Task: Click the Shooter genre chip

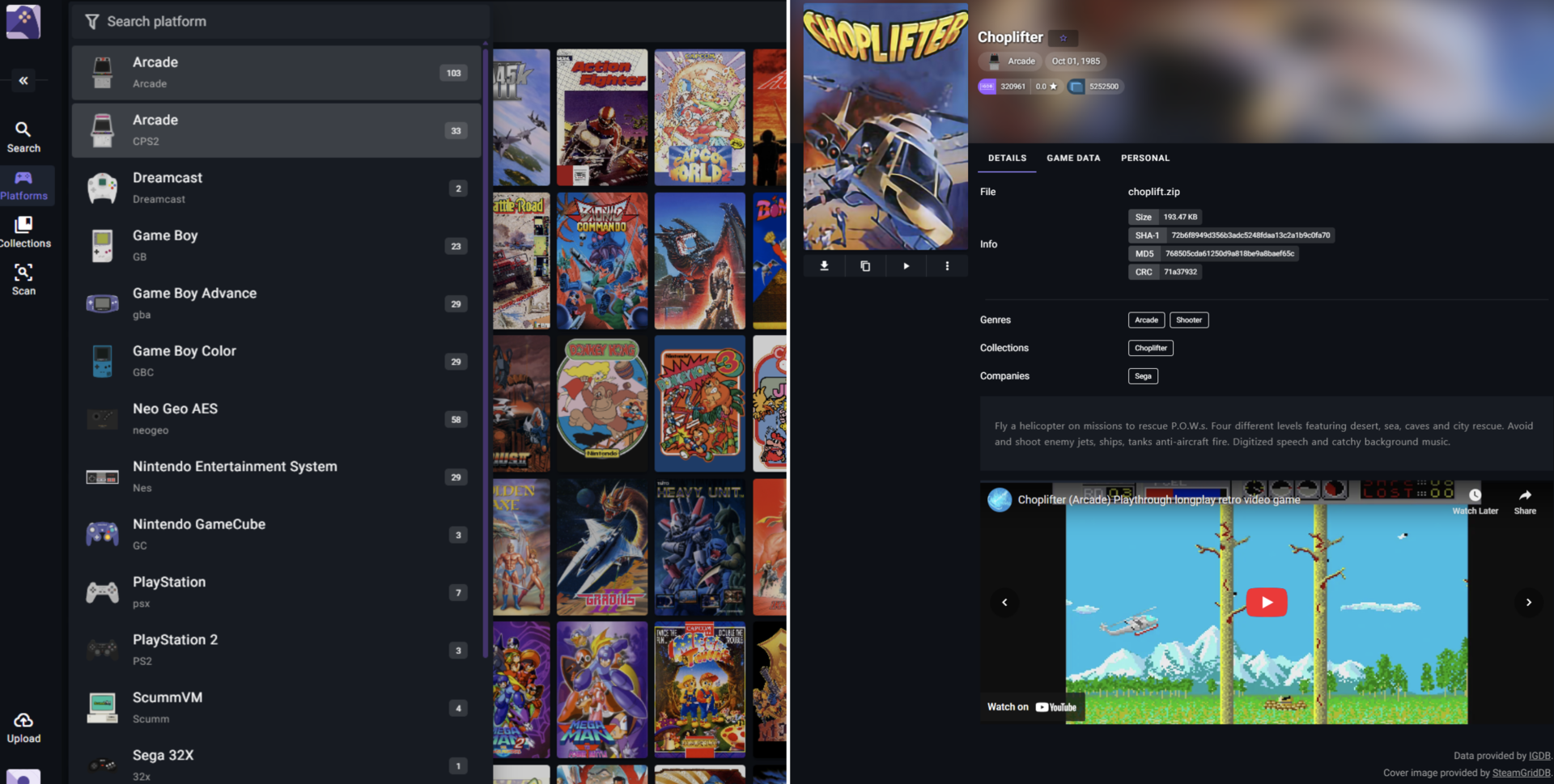Action: pos(1189,320)
